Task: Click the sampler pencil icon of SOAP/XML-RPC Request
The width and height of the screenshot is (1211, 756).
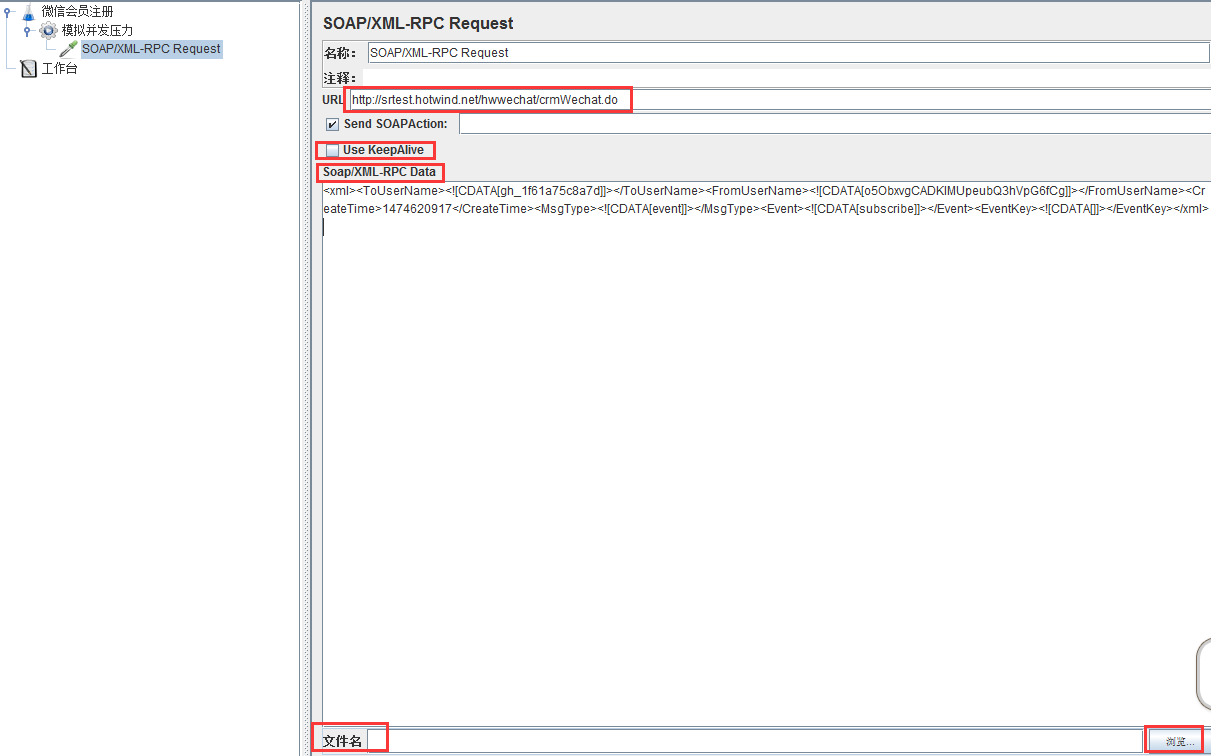Action: [67, 48]
